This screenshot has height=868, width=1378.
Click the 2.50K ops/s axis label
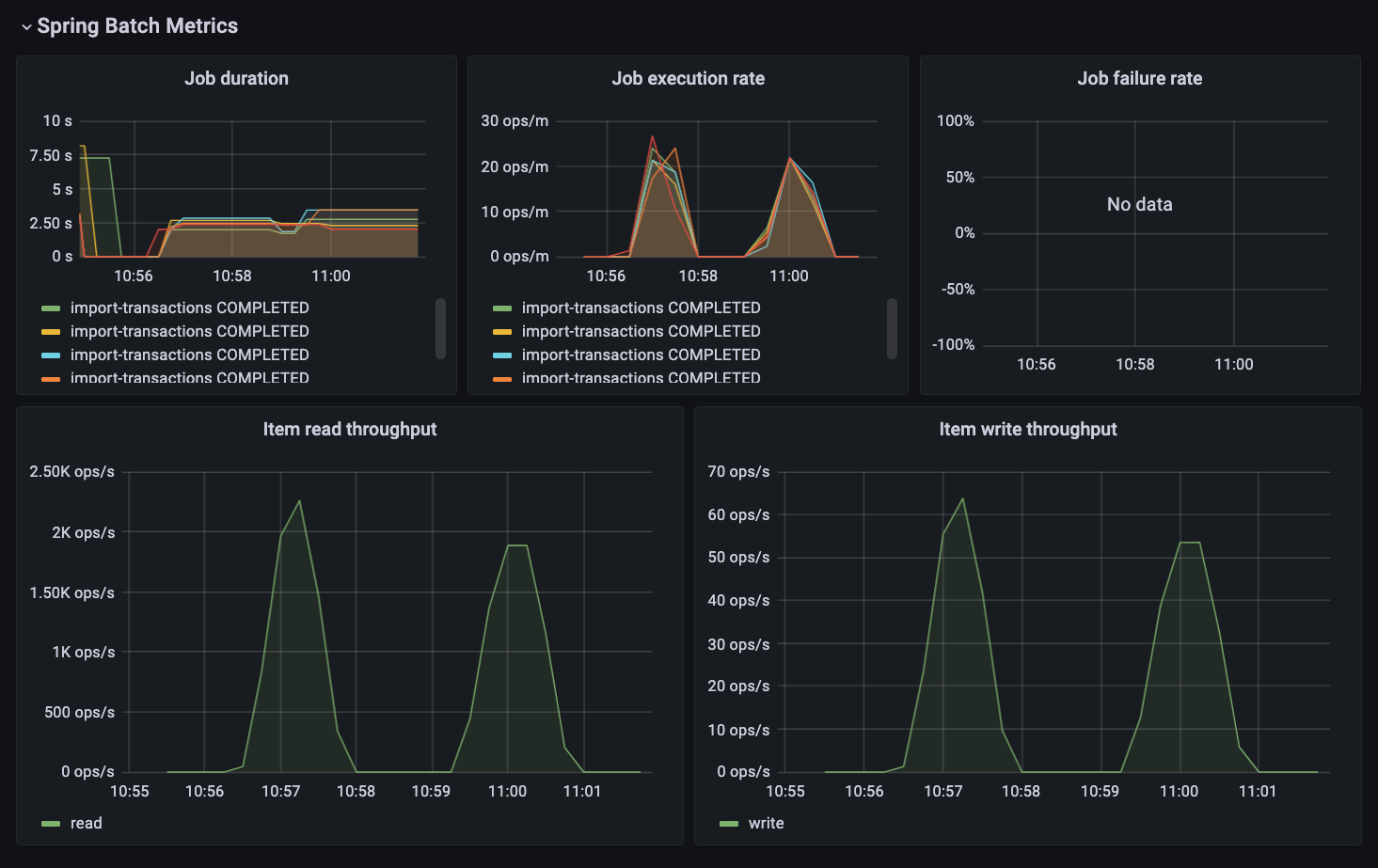coord(72,471)
